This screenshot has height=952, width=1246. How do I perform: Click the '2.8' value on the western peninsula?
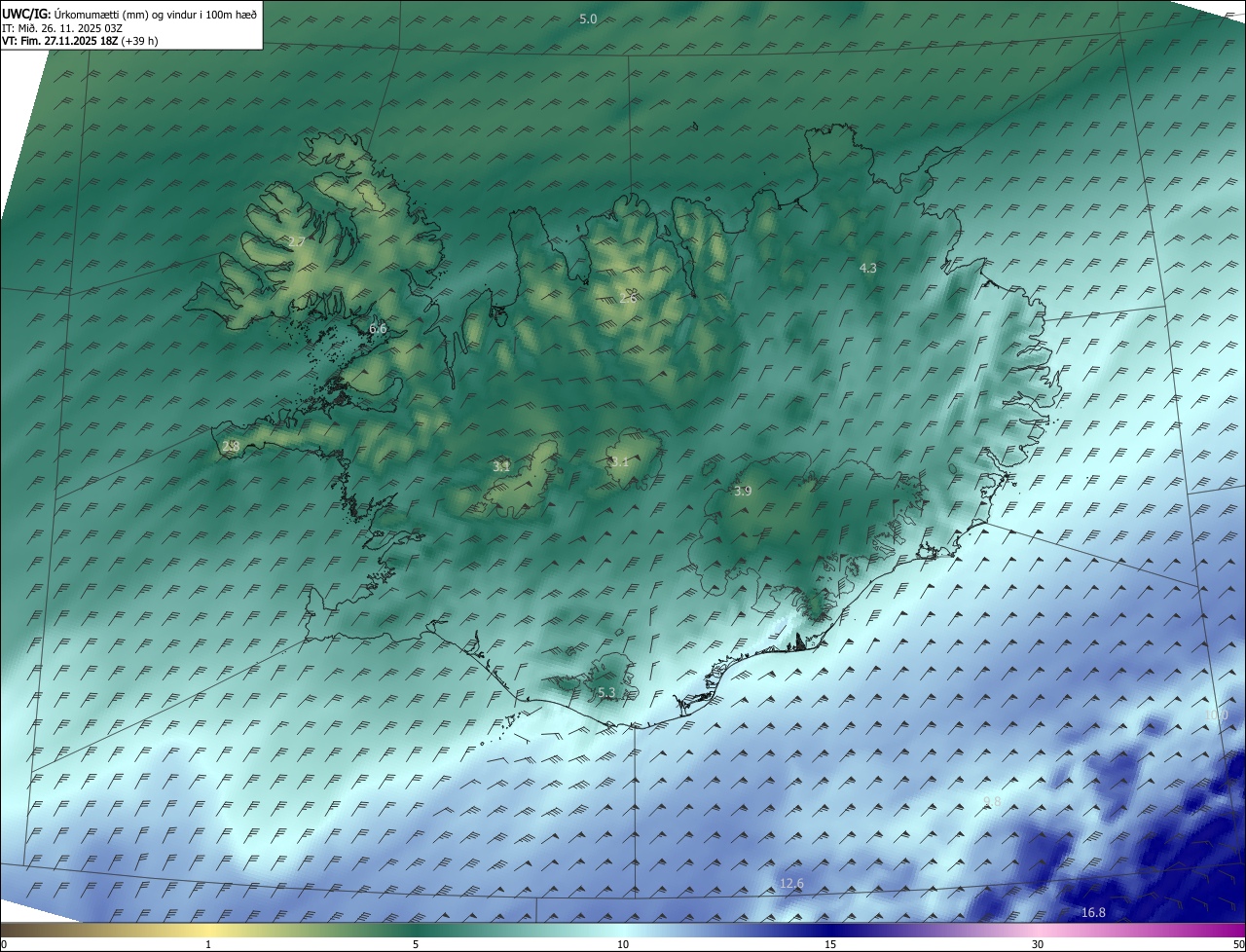click(231, 447)
